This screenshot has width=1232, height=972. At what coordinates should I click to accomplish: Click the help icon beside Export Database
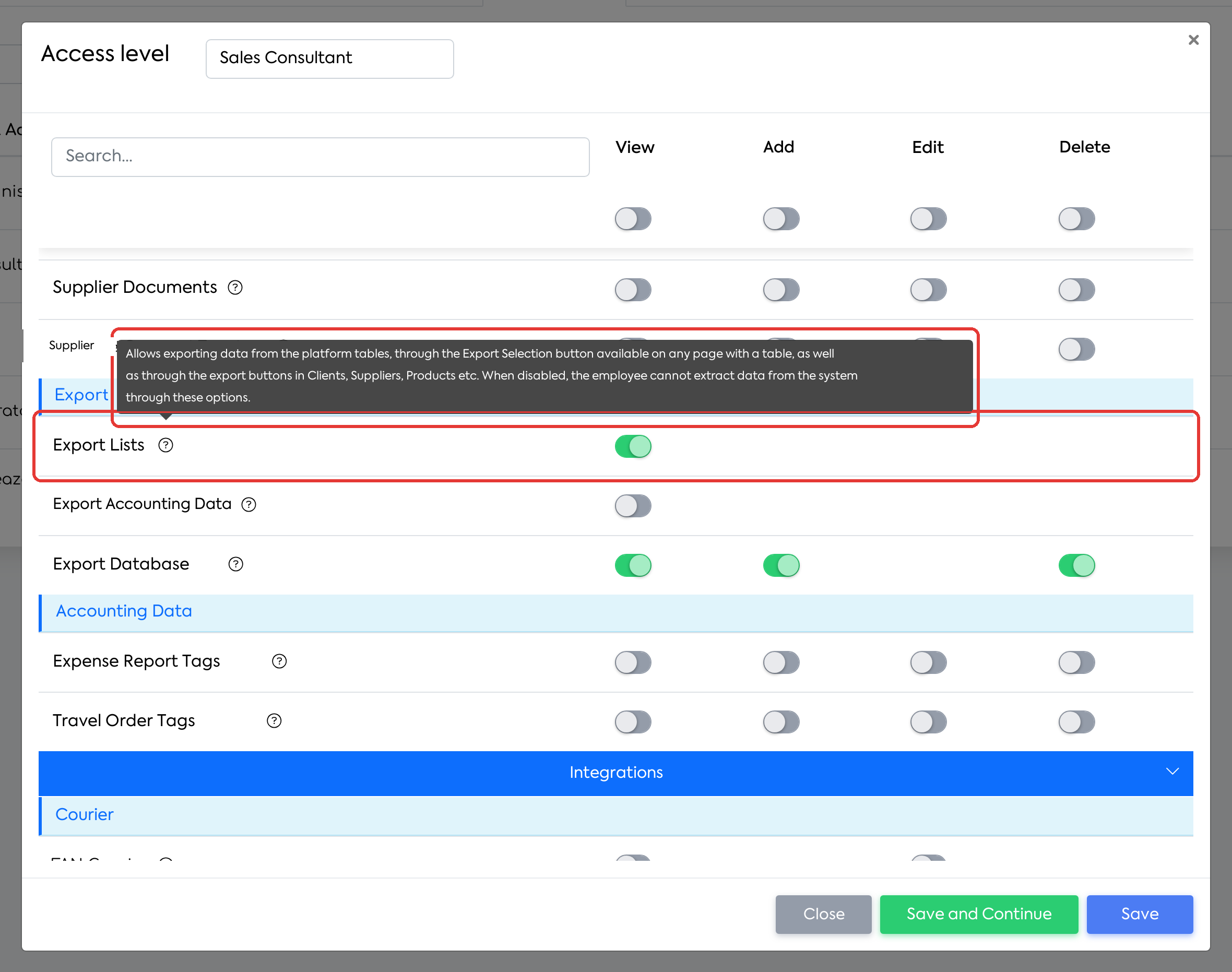235,564
